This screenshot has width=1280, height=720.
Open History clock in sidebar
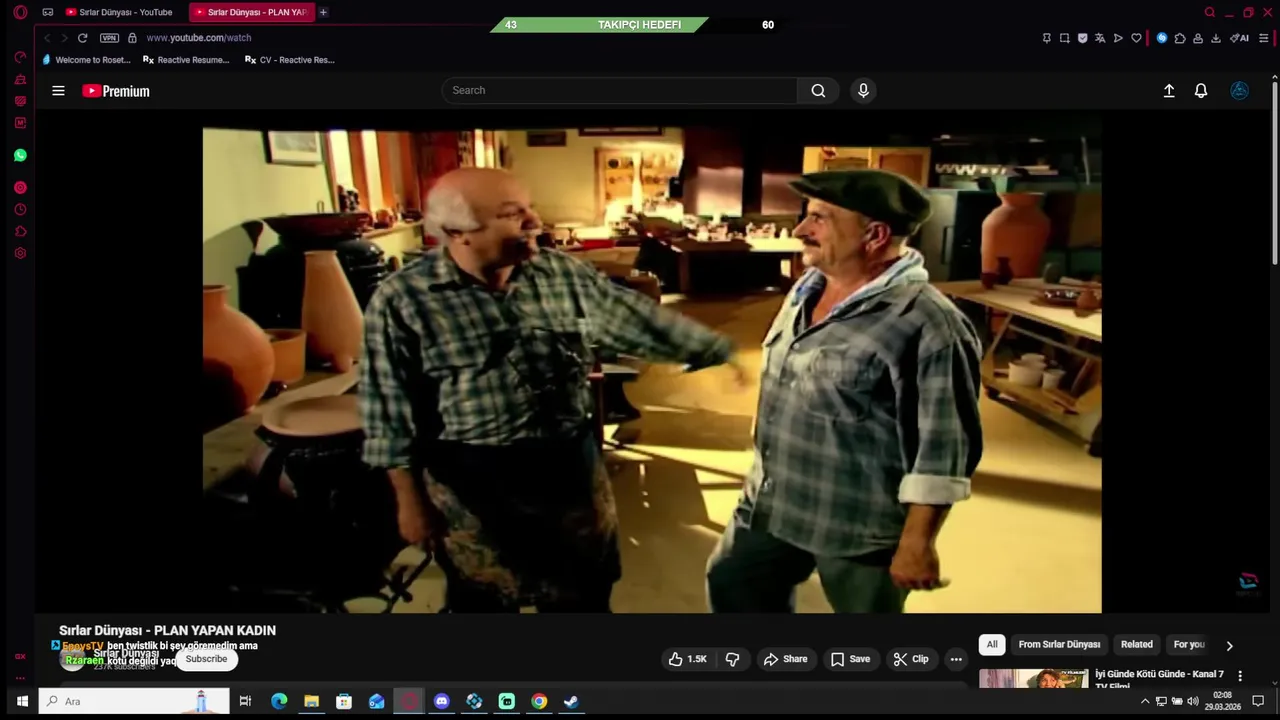[20, 210]
